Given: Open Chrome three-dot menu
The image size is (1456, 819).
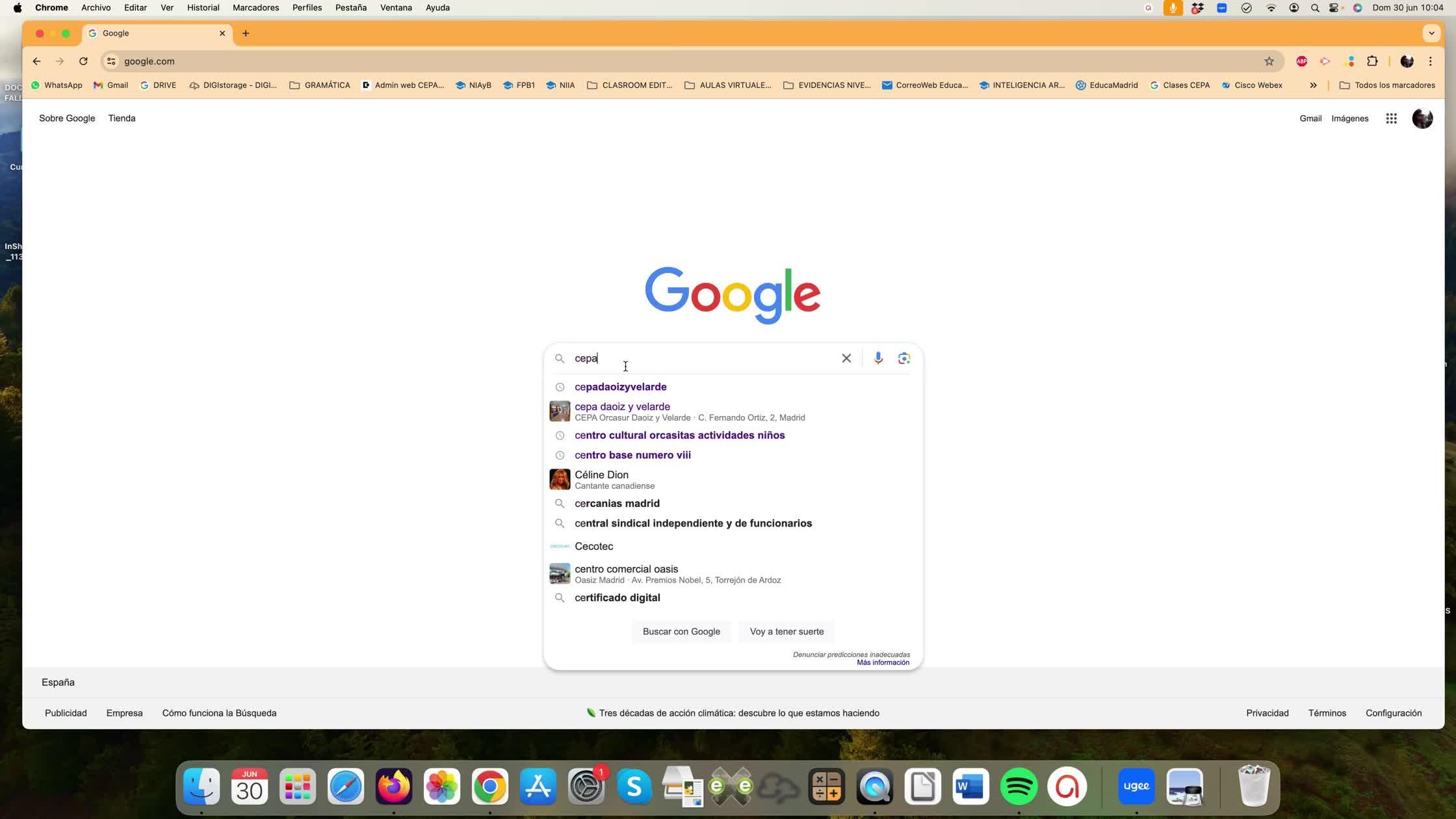Looking at the screenshot, I should pos(1430,61).
